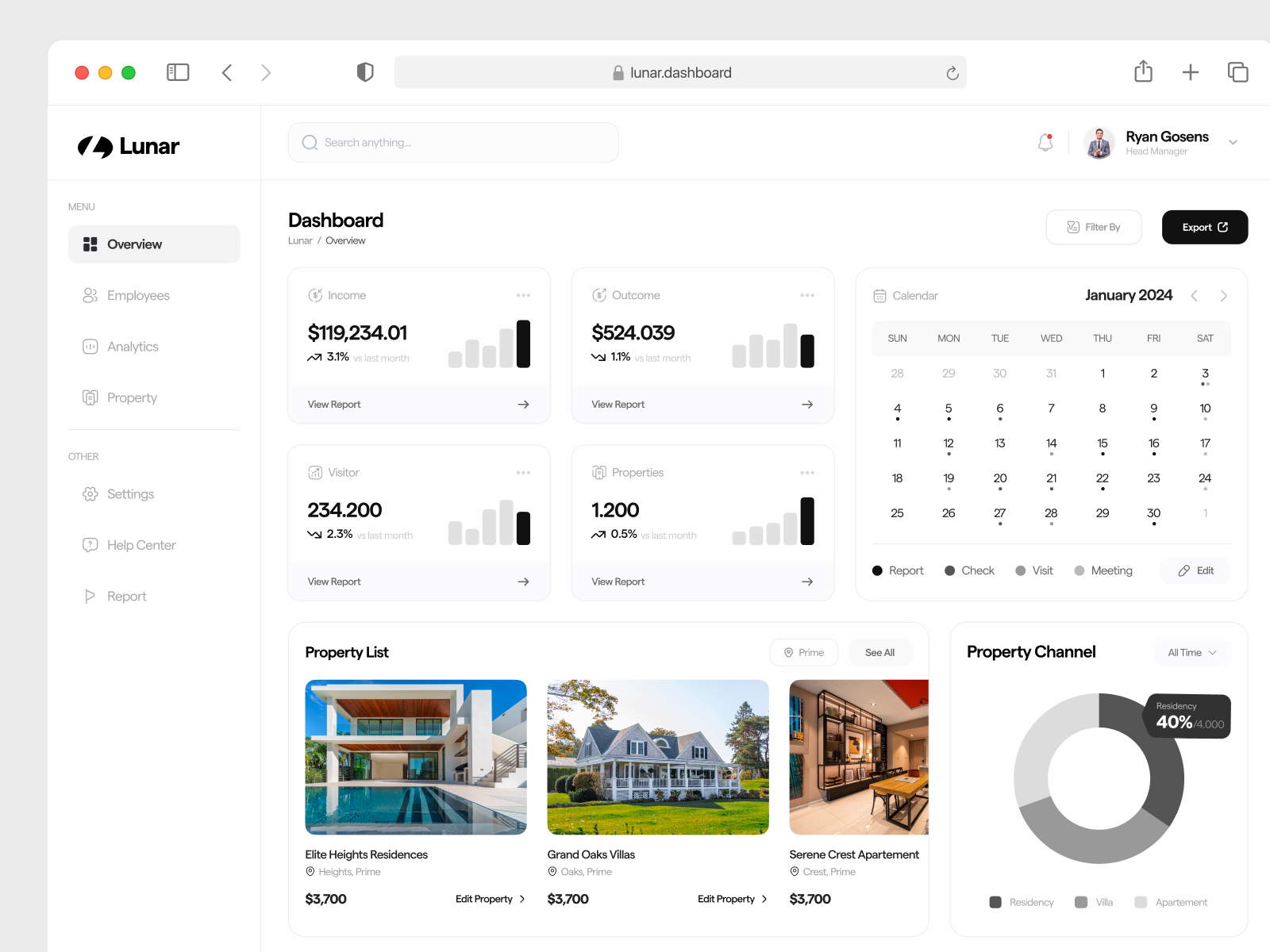Toggle the Prime filter in Property List

[x=803, y=652]
